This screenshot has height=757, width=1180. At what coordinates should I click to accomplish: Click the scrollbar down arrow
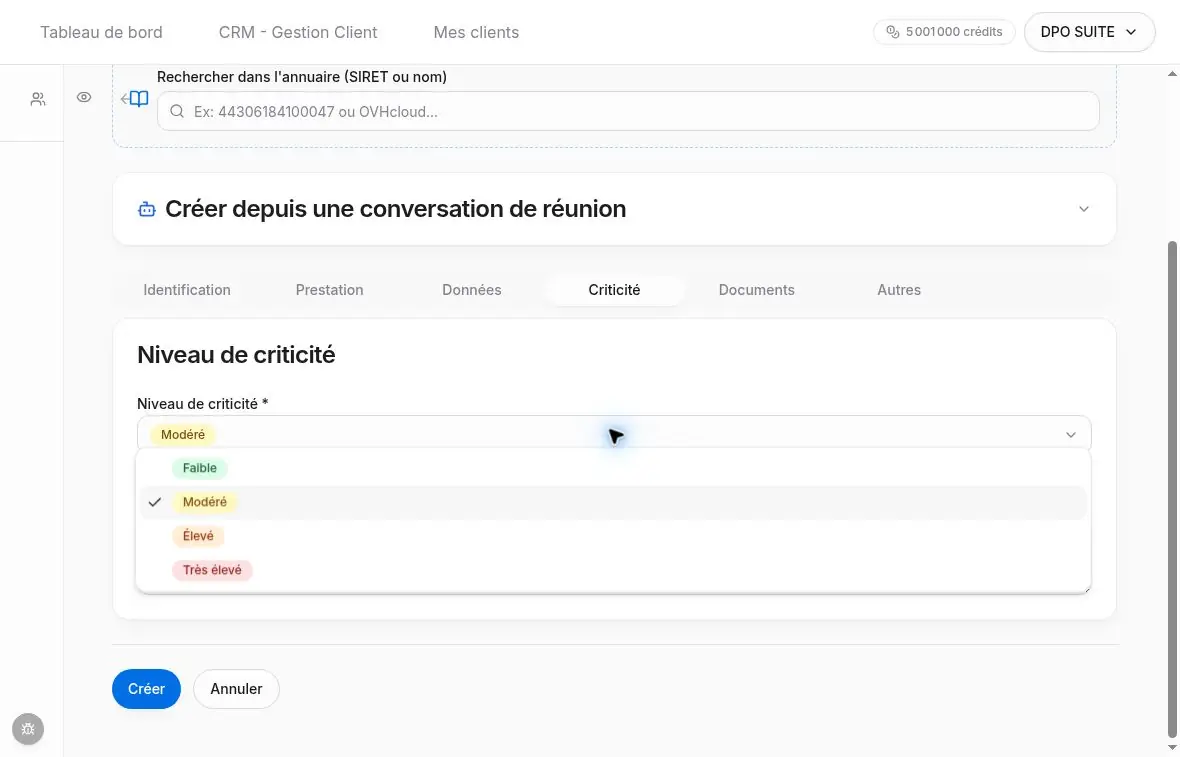click(x=1172, y=748)
